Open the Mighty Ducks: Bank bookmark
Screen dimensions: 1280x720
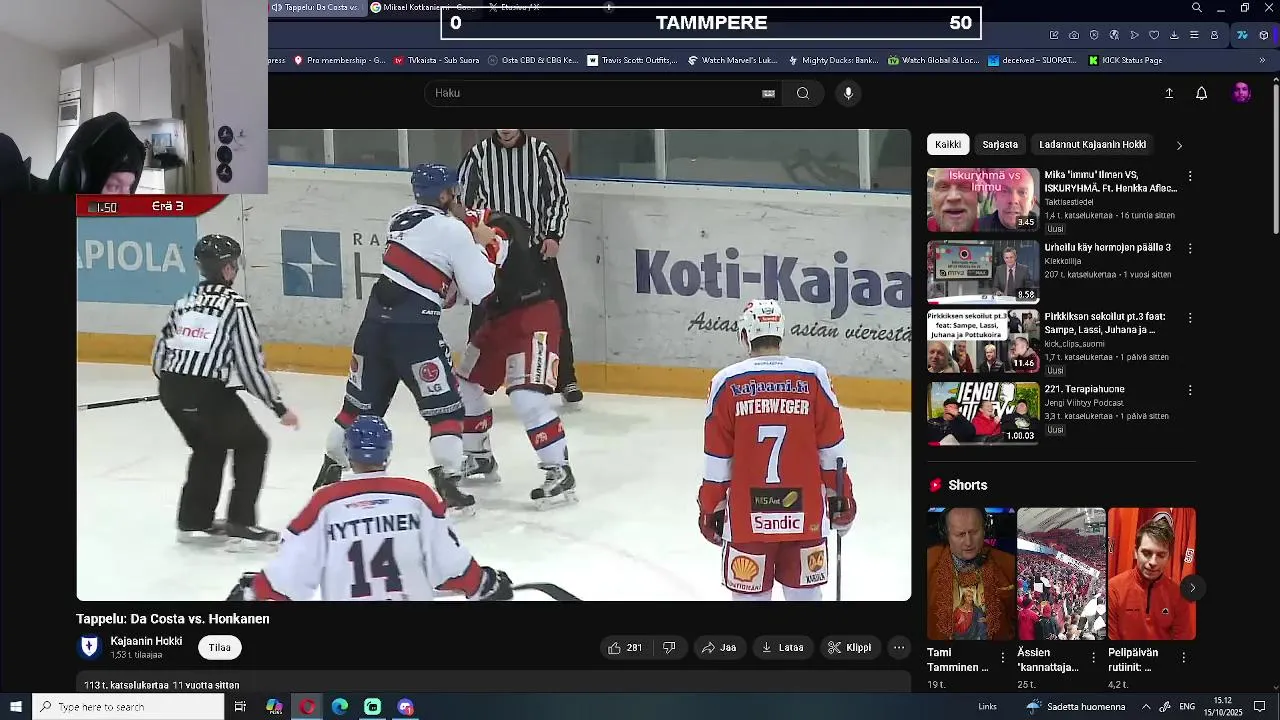[832, 60]
